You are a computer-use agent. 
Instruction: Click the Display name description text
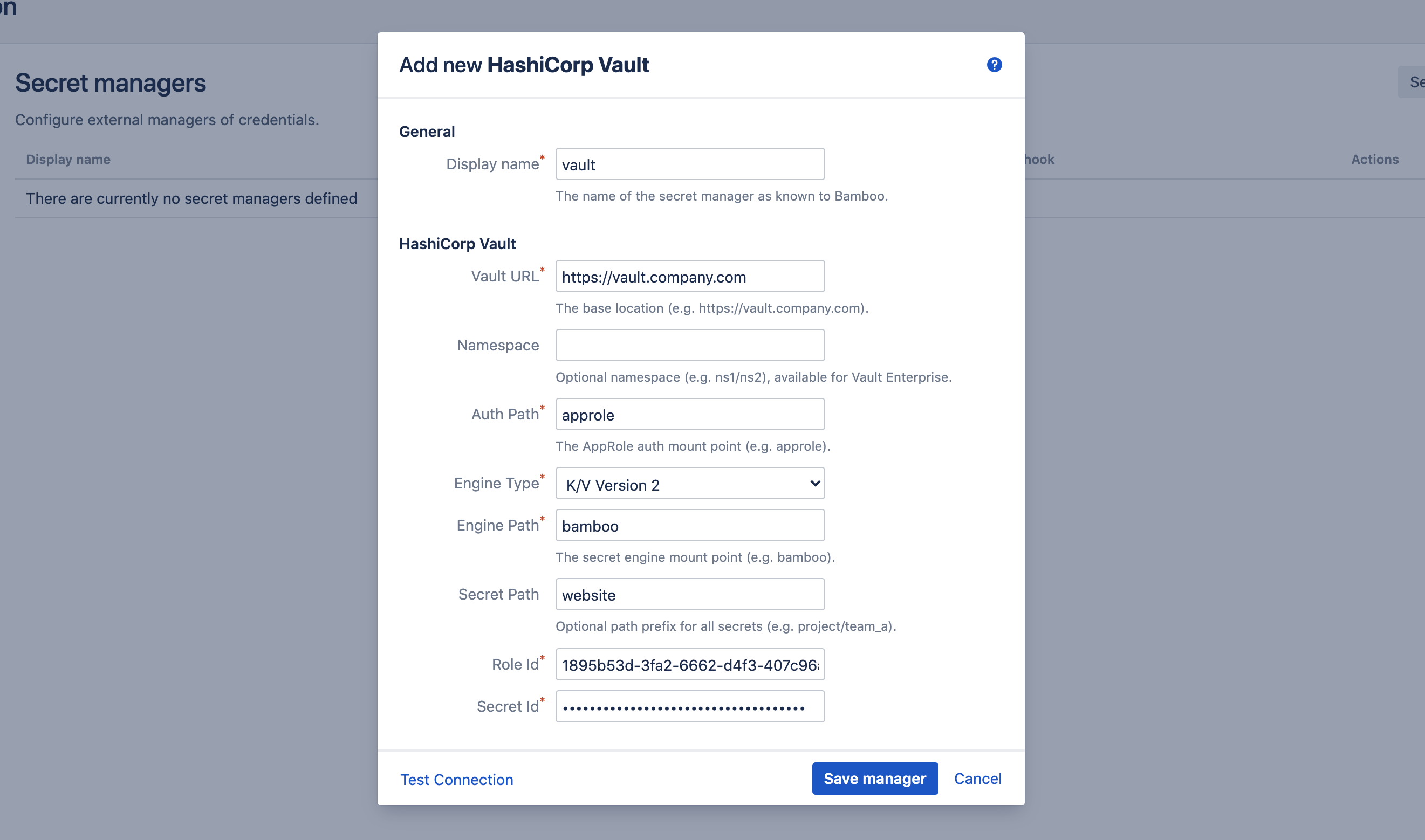(721, 196)
